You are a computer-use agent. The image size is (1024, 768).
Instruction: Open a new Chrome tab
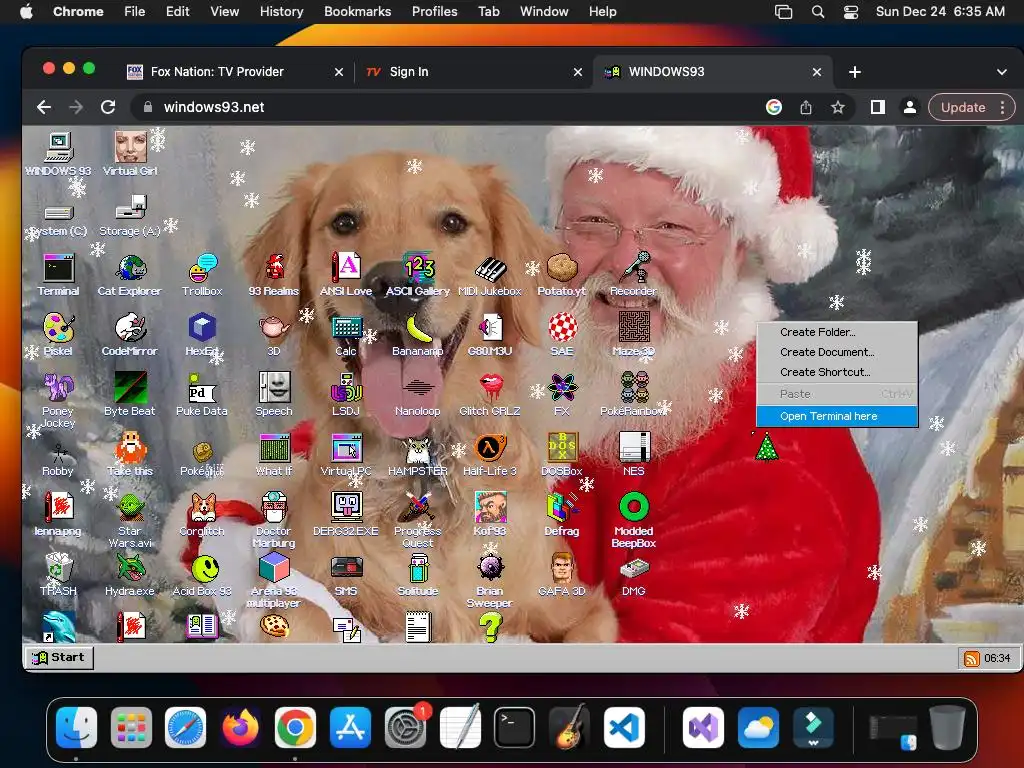point(855,72)
